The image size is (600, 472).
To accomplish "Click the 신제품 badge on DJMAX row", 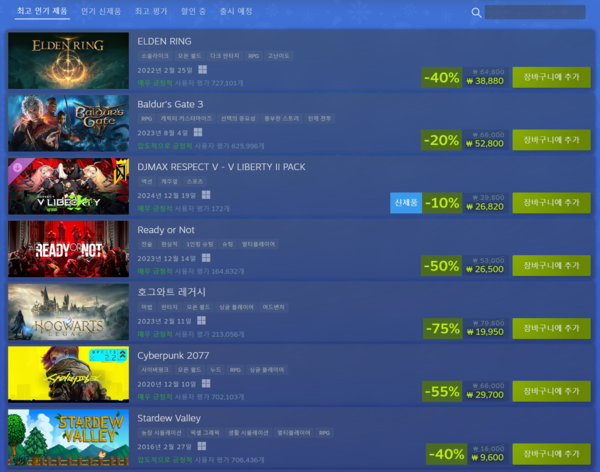I will pos(406,203).
